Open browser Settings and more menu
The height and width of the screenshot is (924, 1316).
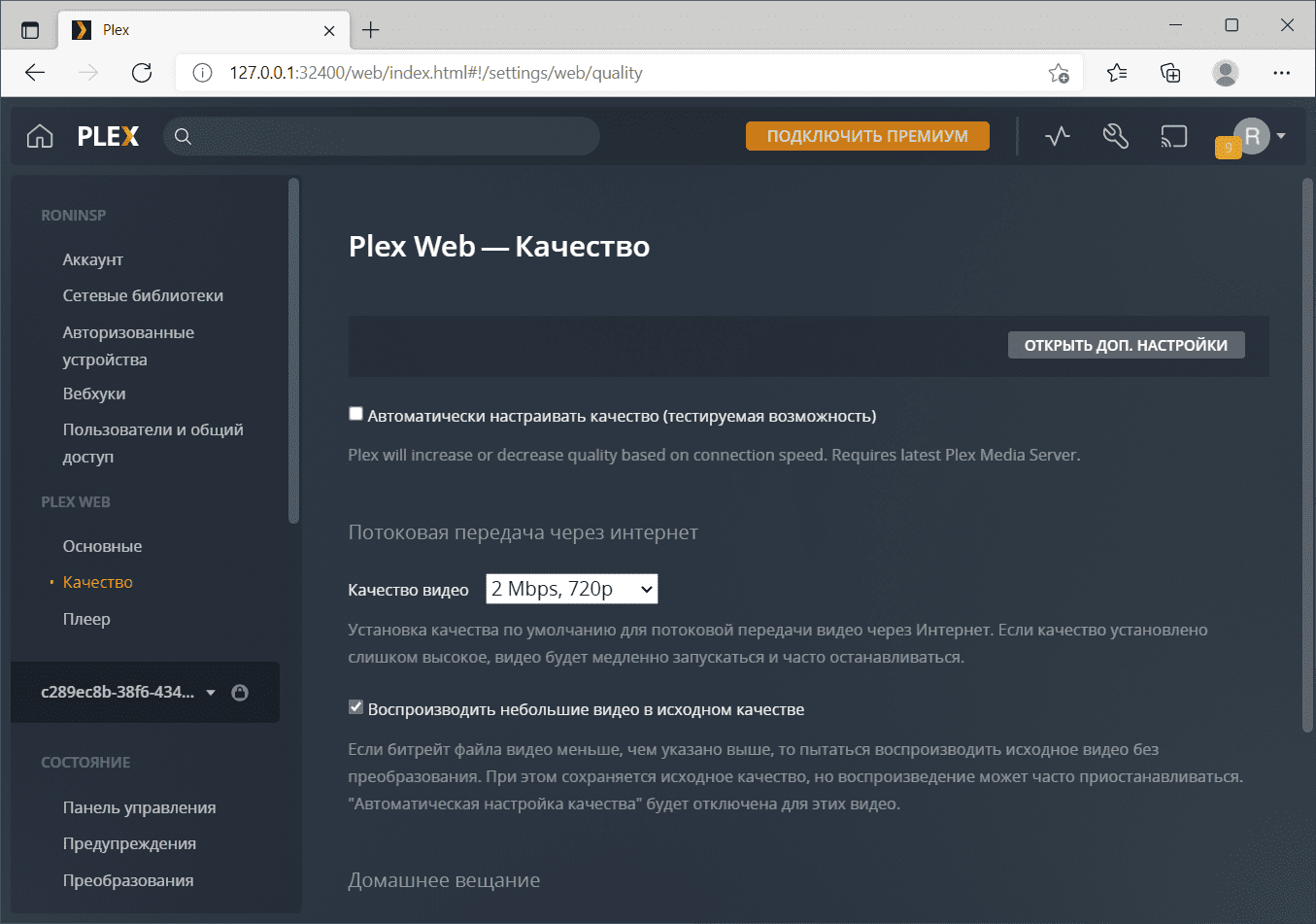(x=1282, y=73)
